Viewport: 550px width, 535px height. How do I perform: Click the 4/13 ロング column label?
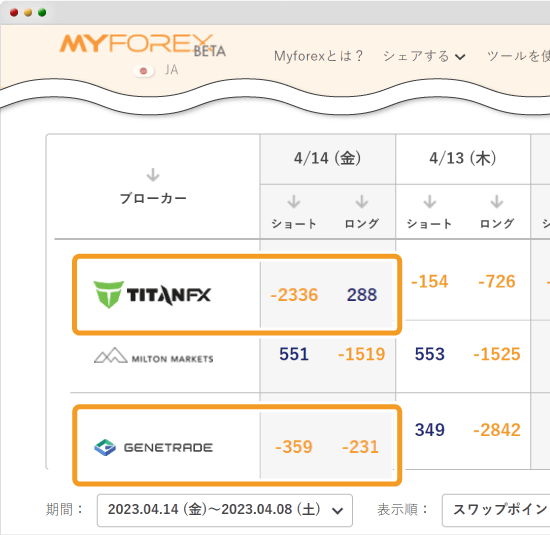click(x=497, y=224)
